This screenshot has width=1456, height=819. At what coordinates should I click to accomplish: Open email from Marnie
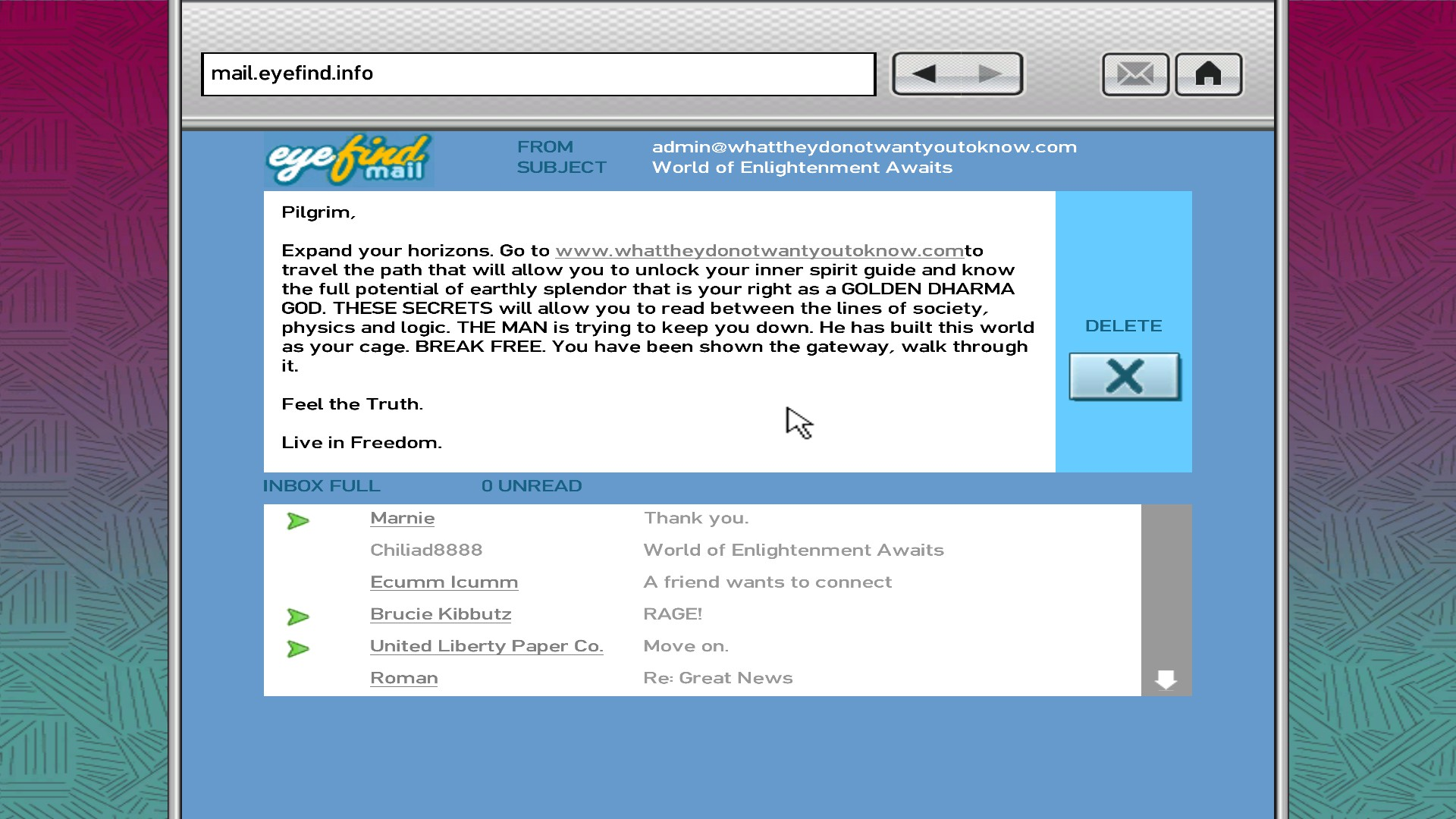coord(402,519)
